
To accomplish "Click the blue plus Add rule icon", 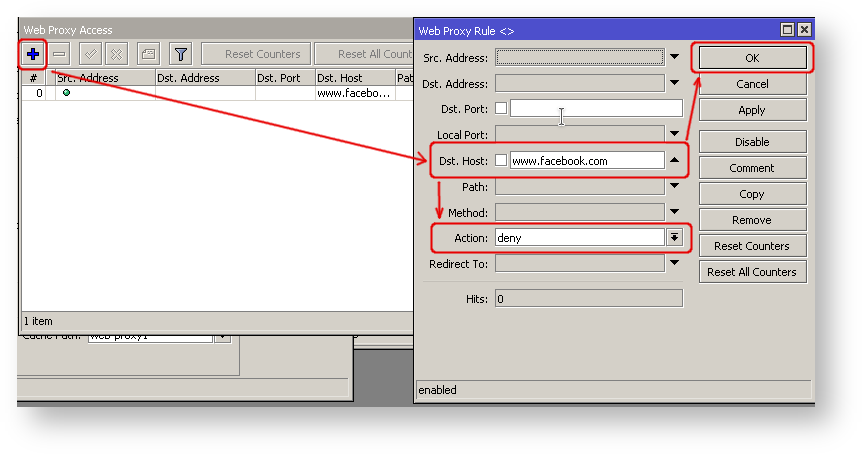I will [x=33, y=54].
